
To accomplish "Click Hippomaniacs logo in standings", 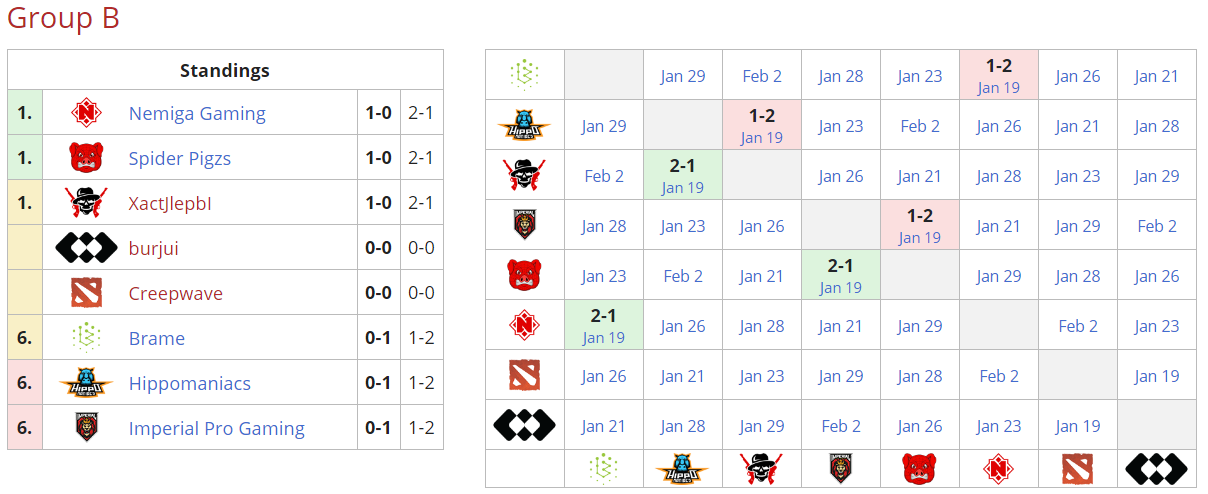I will click(87, 383).
